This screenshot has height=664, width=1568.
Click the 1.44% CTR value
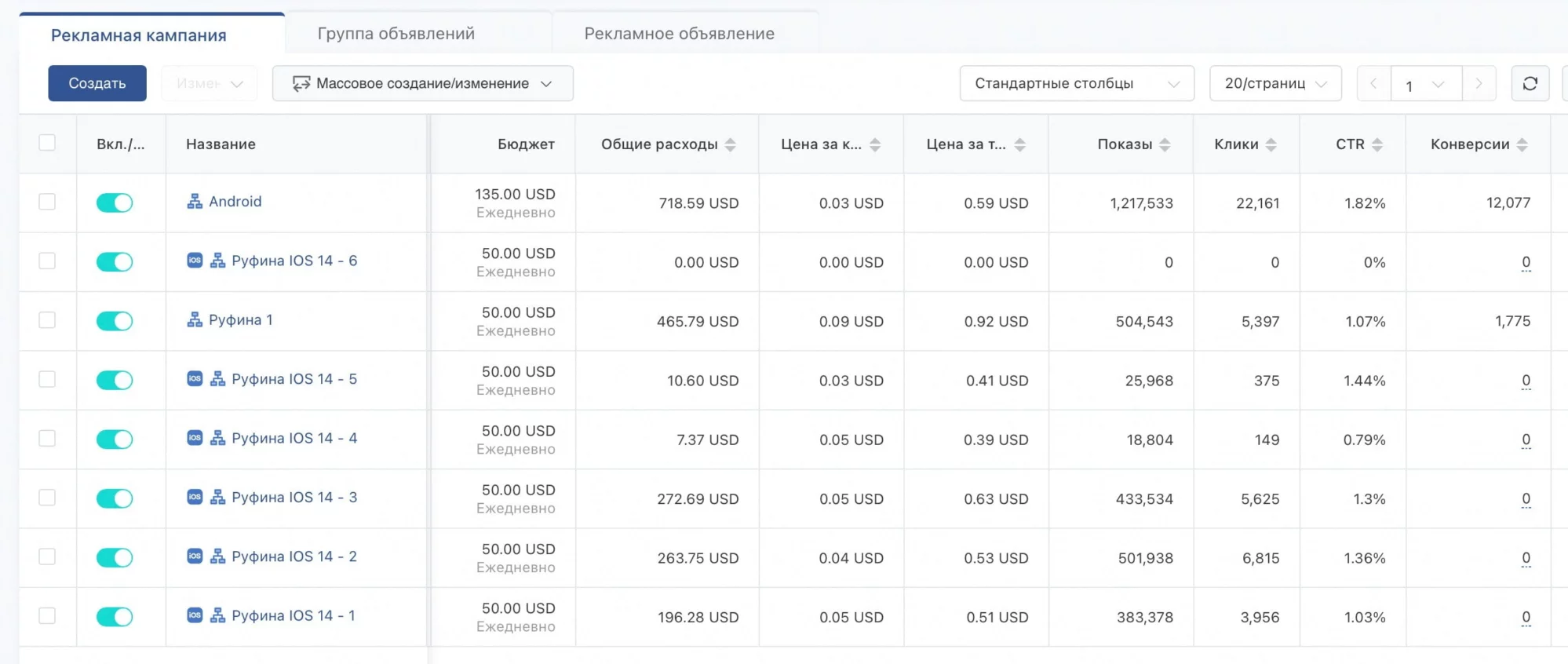tap(1364, 381)
